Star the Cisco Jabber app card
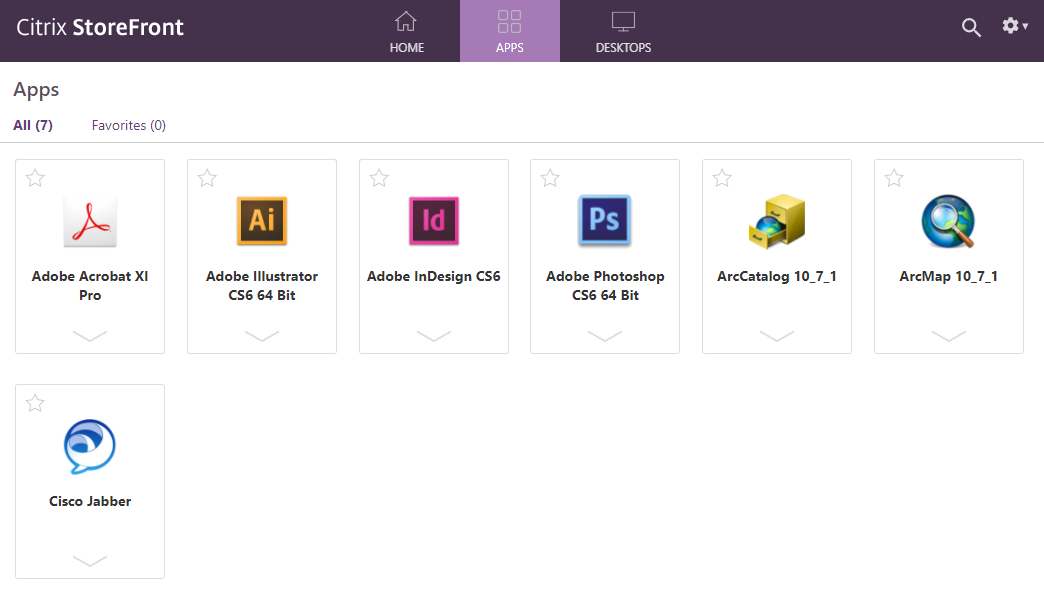Image resolution: width=1044 pixels, height=595 pixels. click(x=35, y=403)
